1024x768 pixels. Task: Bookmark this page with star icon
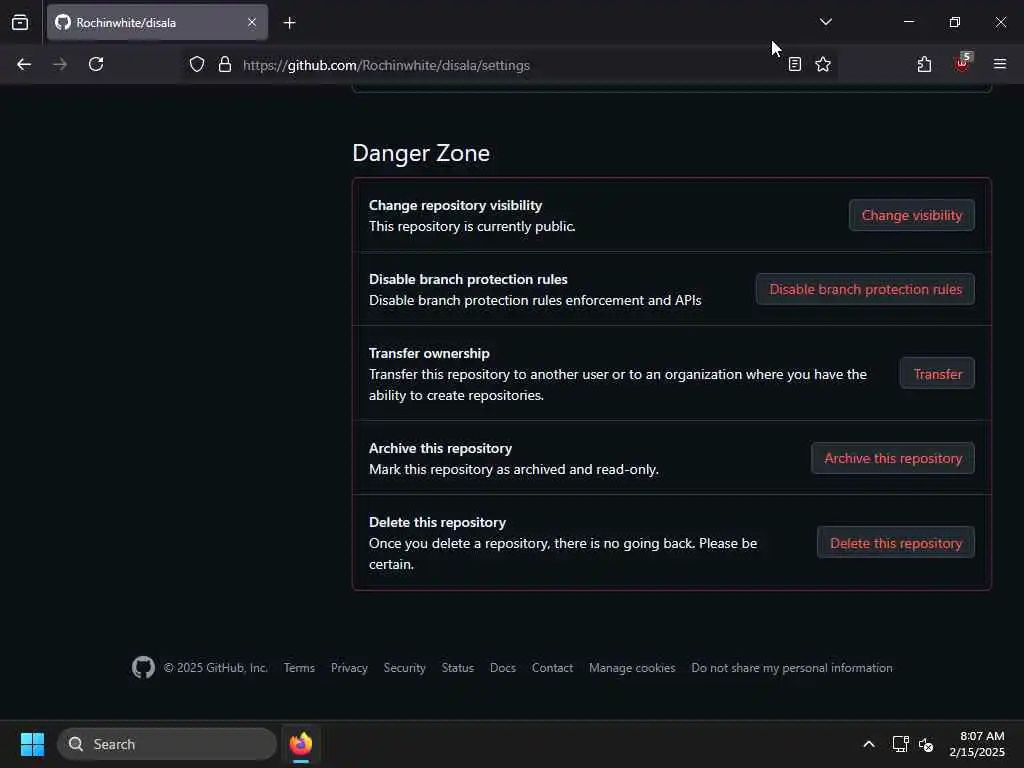coord(823,65)
